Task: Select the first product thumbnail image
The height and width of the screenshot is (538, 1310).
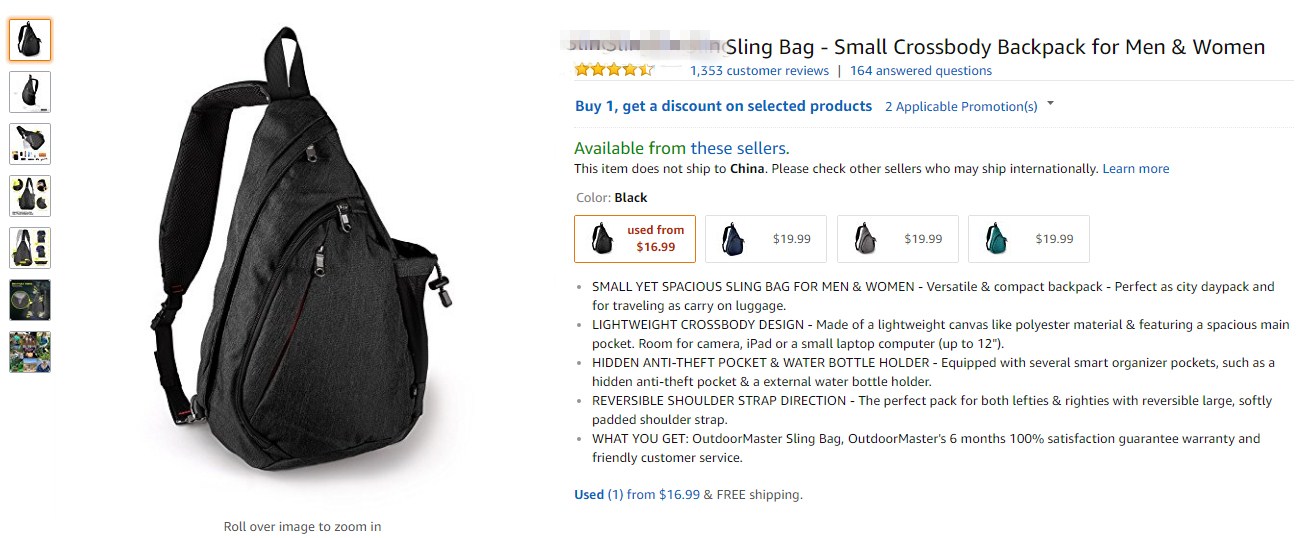Action: 30,40
